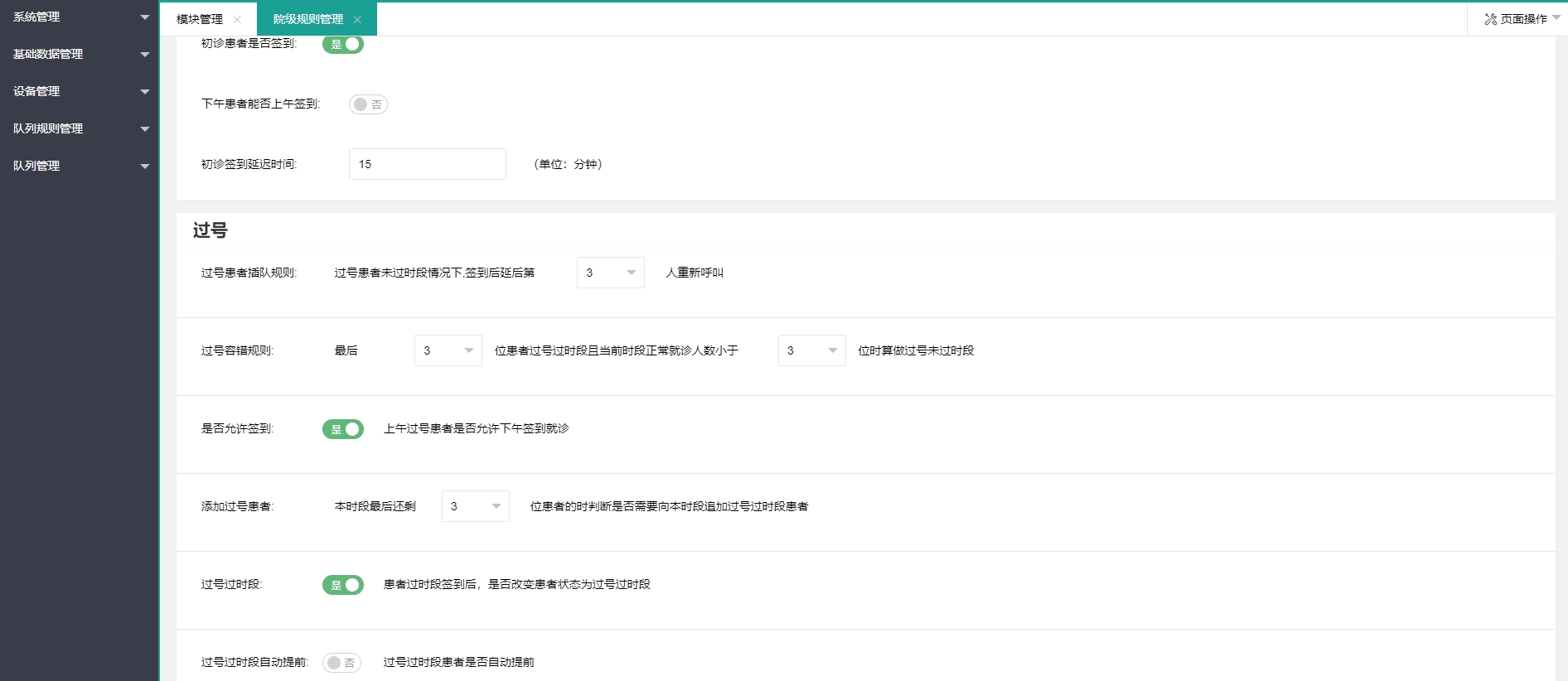Switch to the 模块管理 tab
Screen dimensions: 1568x681
(200, 20)
